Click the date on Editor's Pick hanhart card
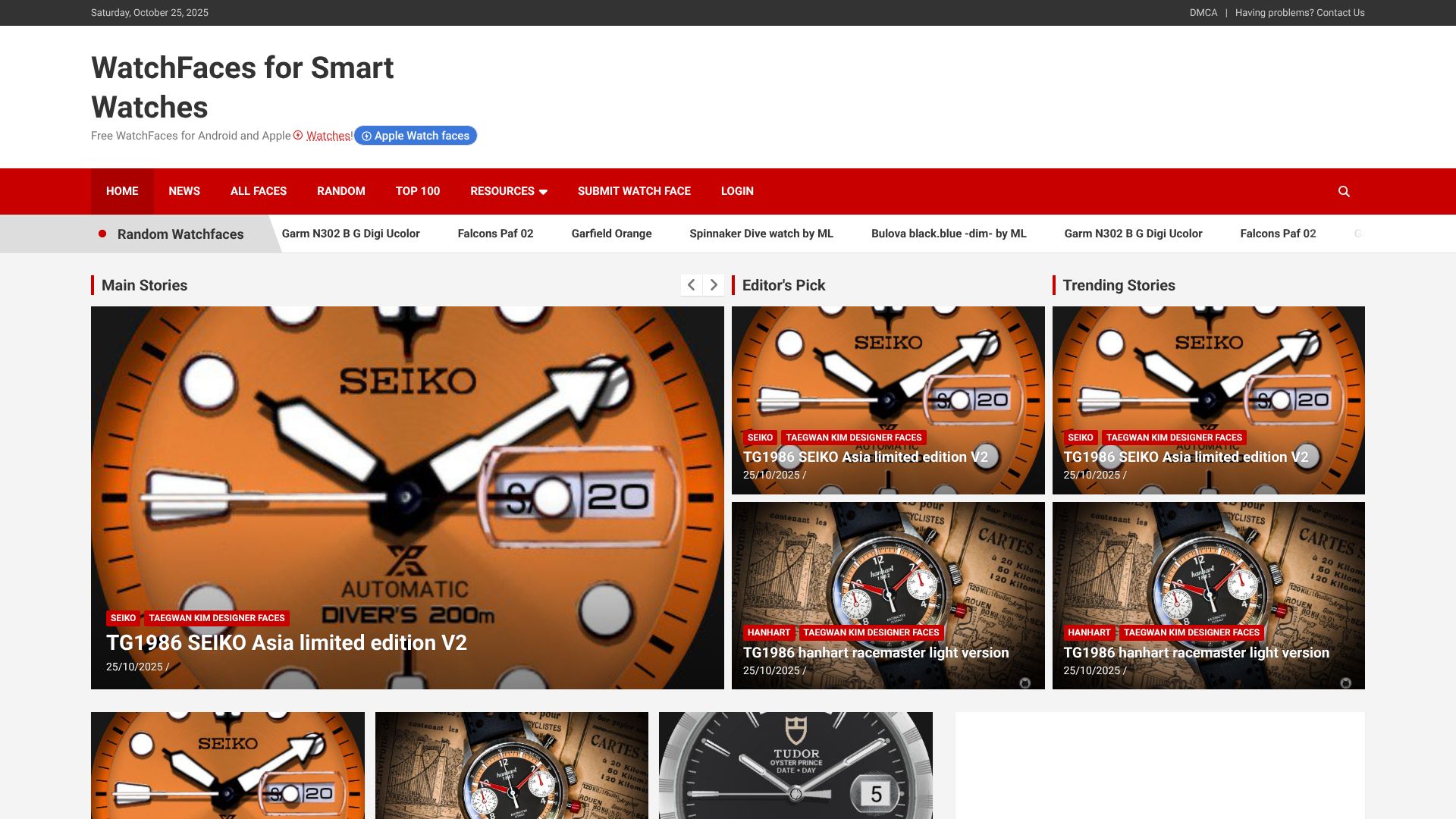This screenshot has width=1456, height=819. click(x=771, y=670)
